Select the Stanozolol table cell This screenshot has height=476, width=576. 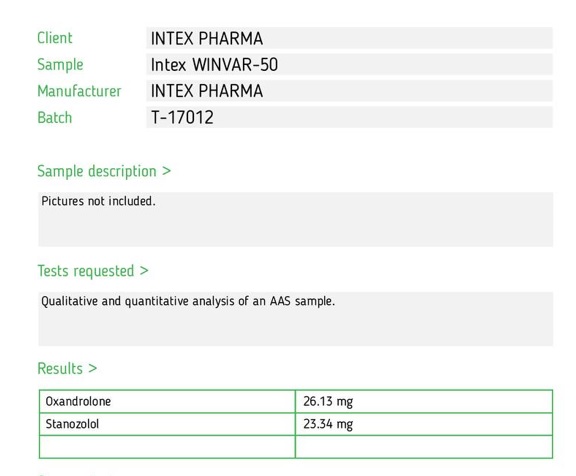[x=167, y=424]
